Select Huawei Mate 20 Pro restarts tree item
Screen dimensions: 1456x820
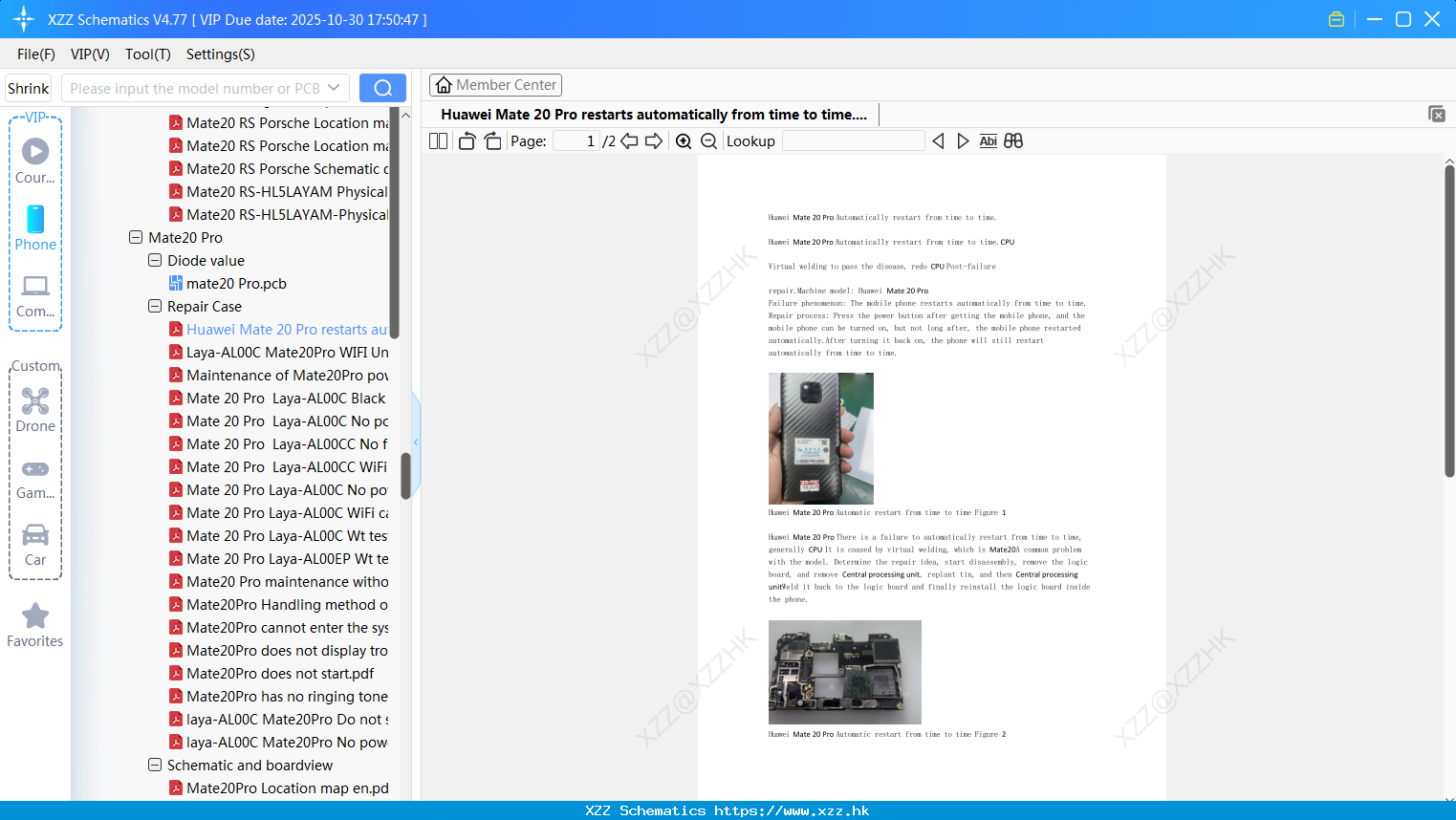[x=279, y=330]
